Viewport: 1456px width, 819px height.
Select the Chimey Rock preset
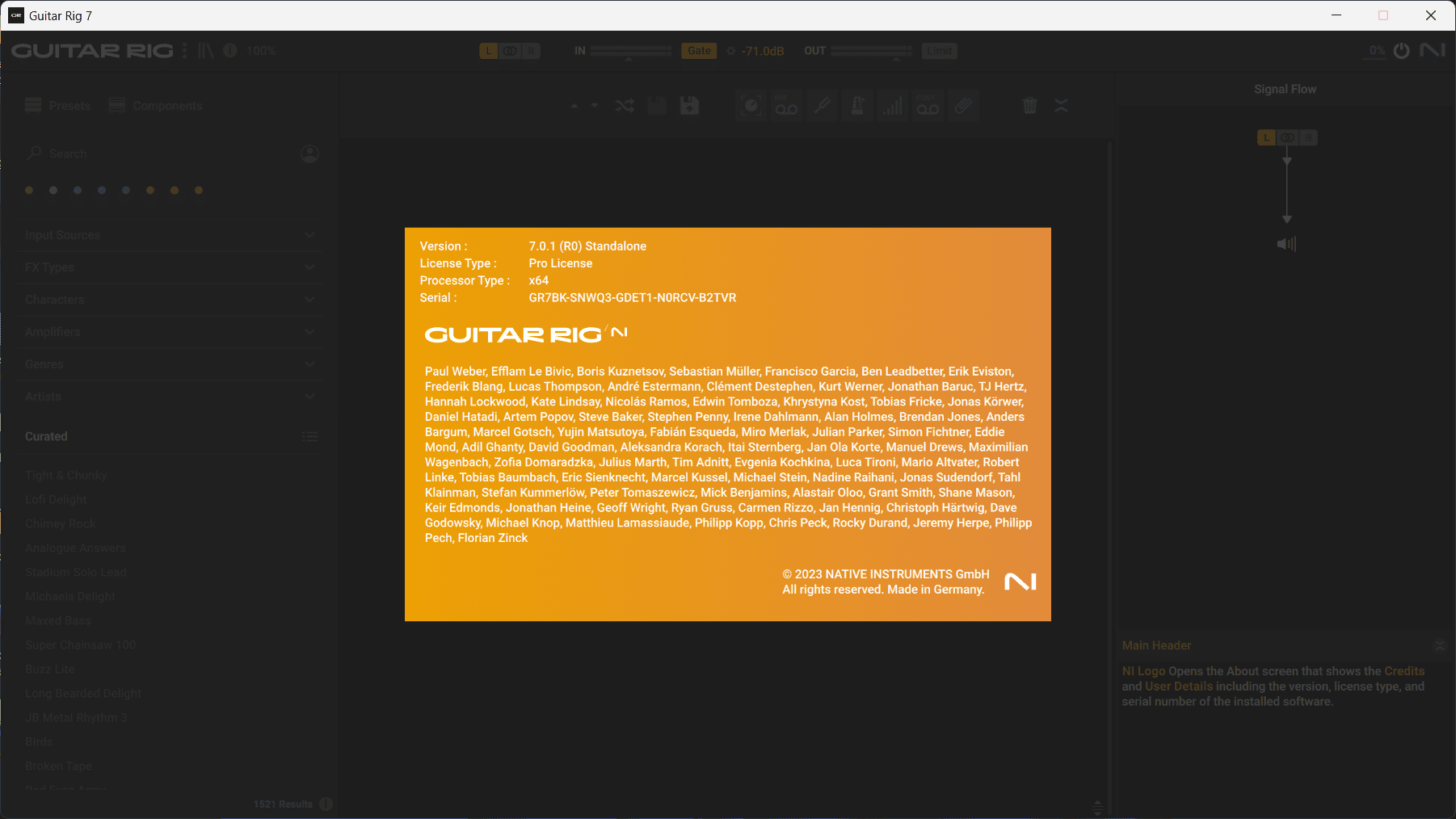(61, 523)
